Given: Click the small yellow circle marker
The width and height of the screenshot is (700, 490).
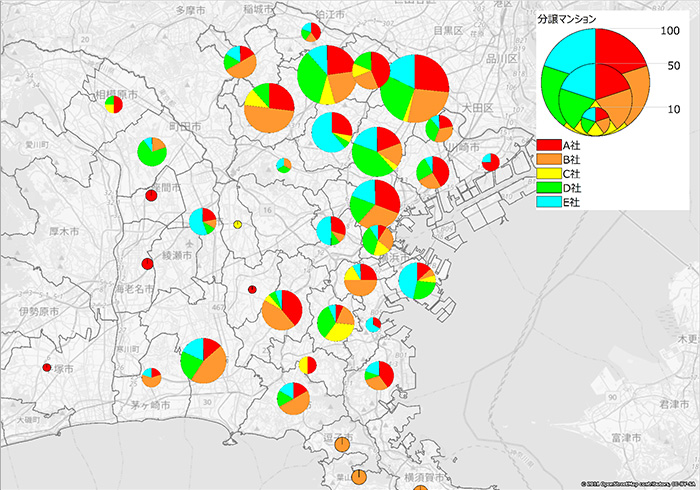Looking at the screenshot, I should click(237, 224).
